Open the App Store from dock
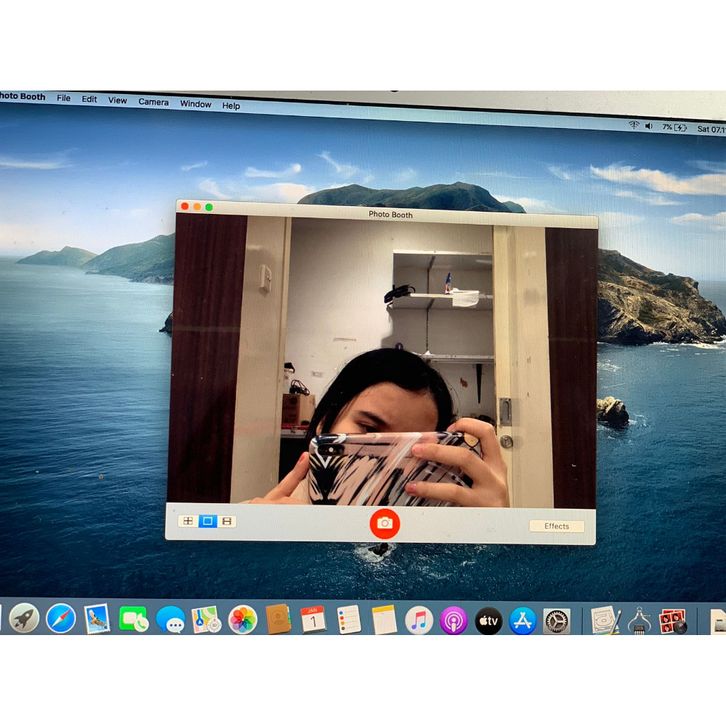The height and width of the screenshot is (726, 726). pos(522,620)
